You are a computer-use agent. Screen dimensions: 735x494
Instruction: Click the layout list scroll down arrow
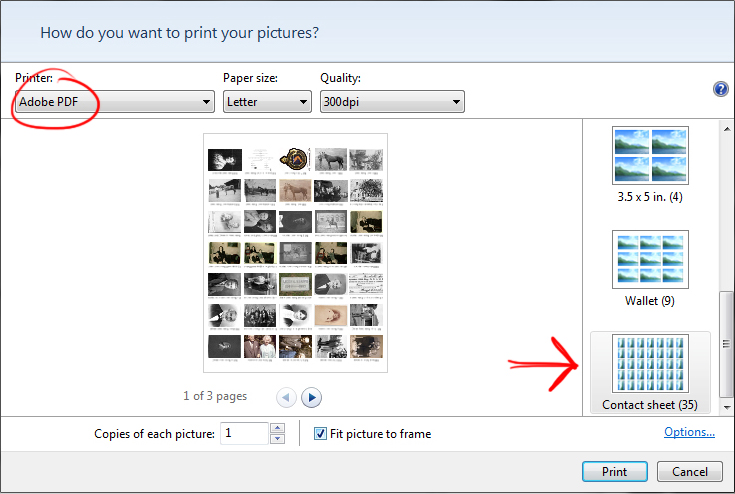pyautogui.click(x=727, y=407)
